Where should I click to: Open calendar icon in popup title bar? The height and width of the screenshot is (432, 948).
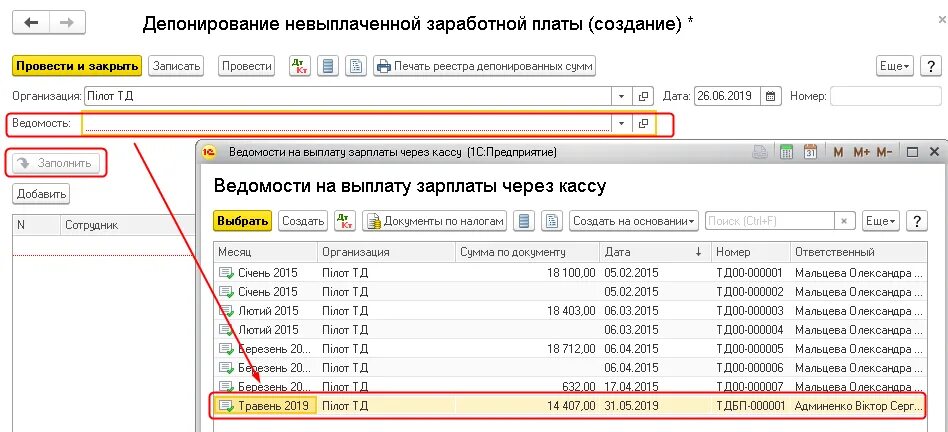point(811,152)
